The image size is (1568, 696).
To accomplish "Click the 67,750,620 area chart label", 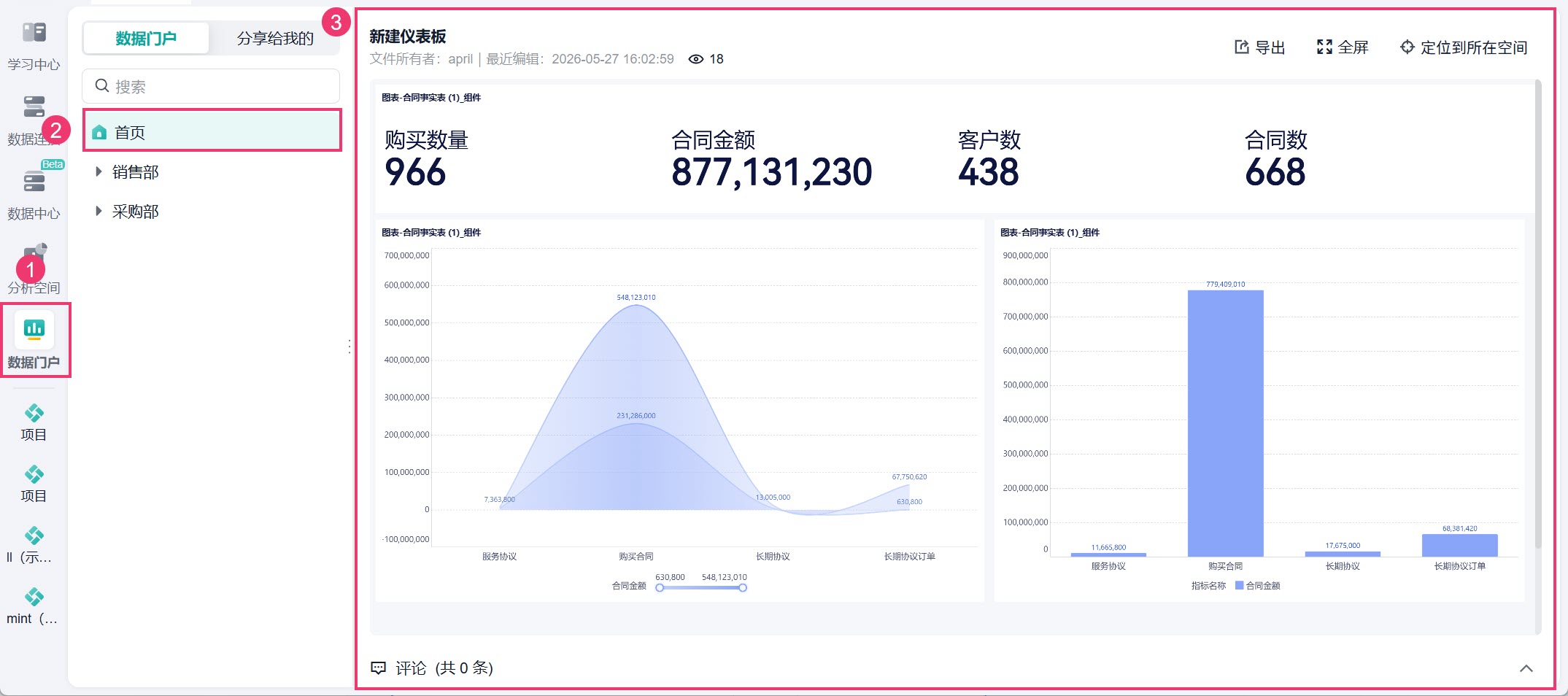I will [909, 477].
